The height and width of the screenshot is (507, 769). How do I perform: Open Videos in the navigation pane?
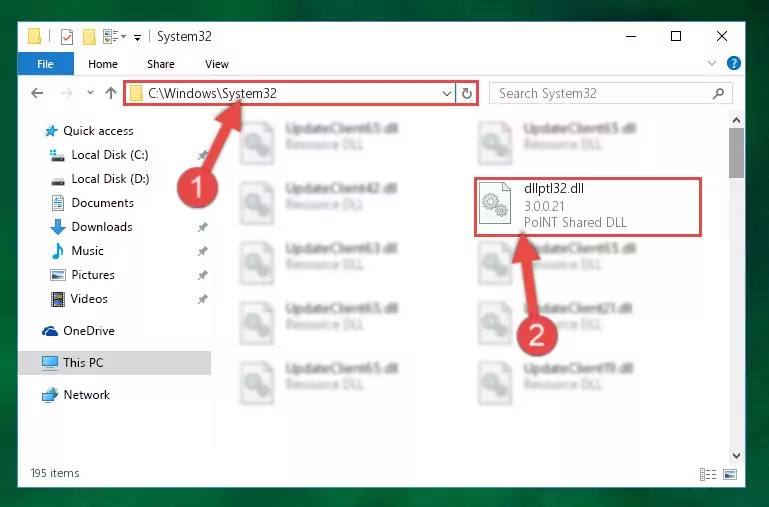tap(89, 299)
